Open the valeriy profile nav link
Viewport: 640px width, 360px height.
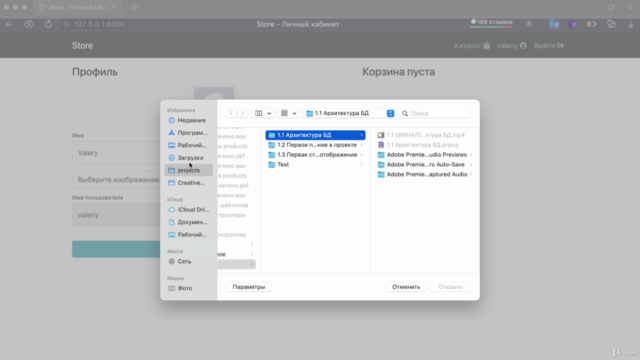511,46
